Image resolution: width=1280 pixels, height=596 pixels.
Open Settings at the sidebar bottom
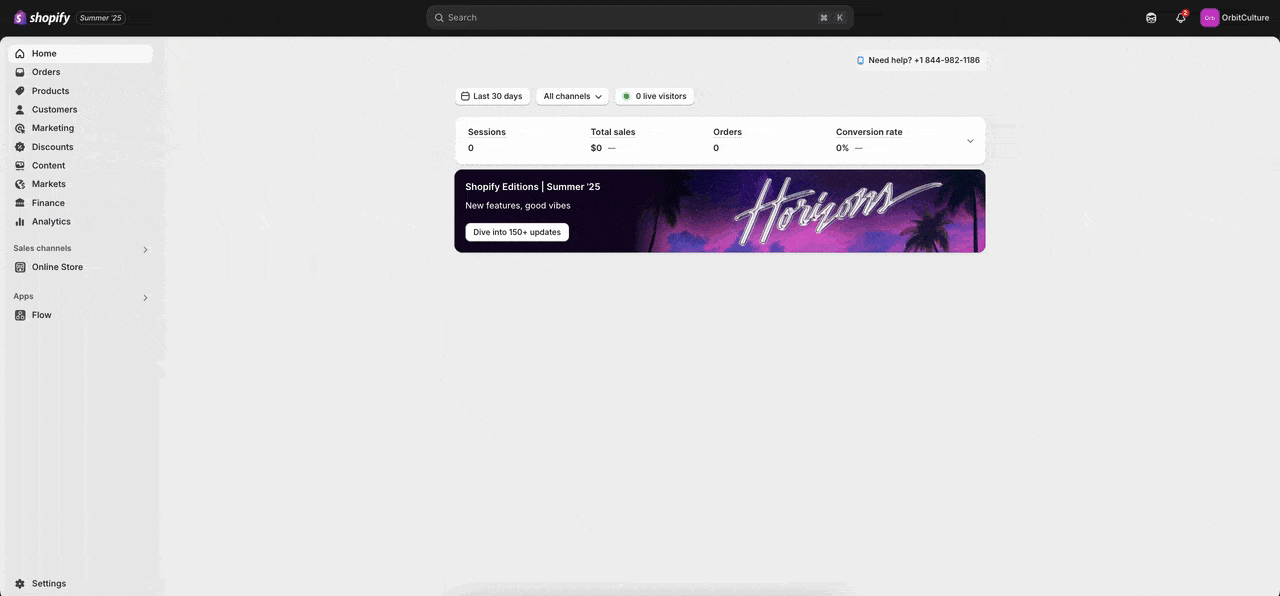click(x=80, y=584)
